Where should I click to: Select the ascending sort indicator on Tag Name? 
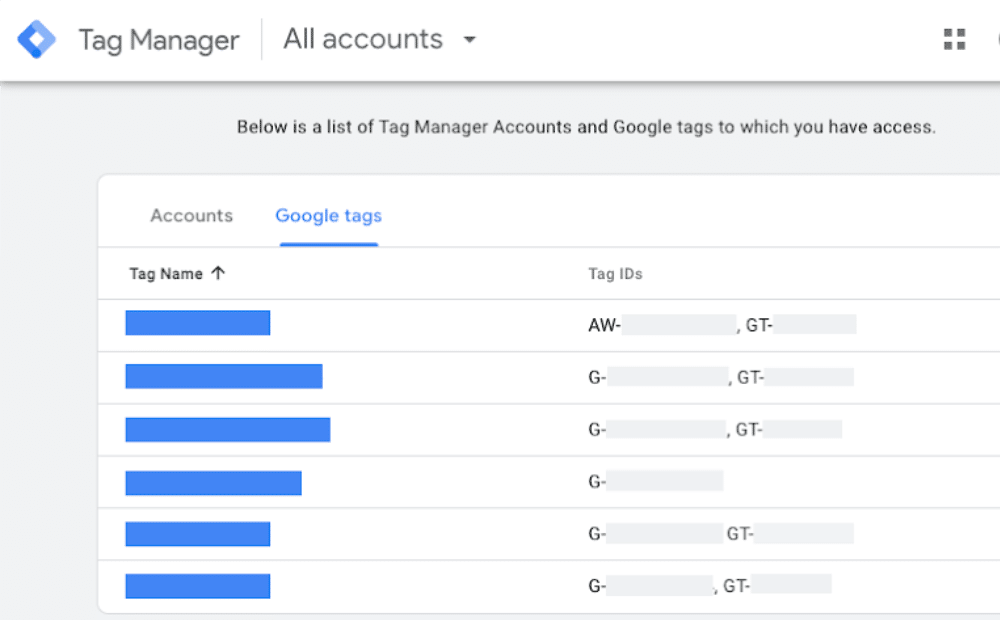point(219,272)
